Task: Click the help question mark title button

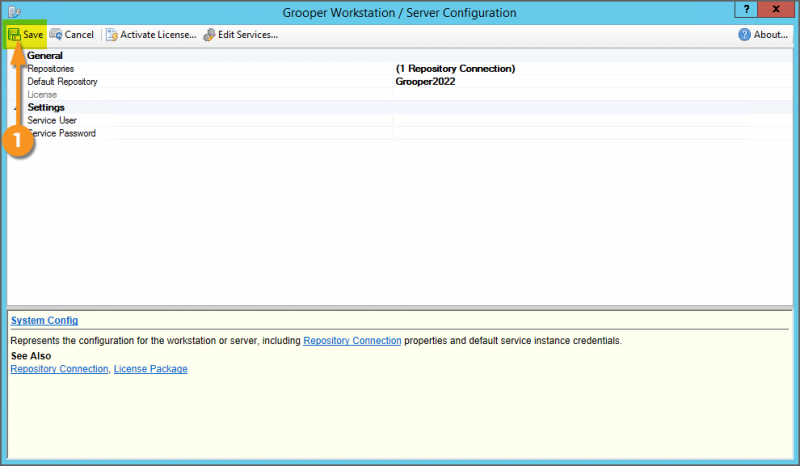Action: coord(746,9)
